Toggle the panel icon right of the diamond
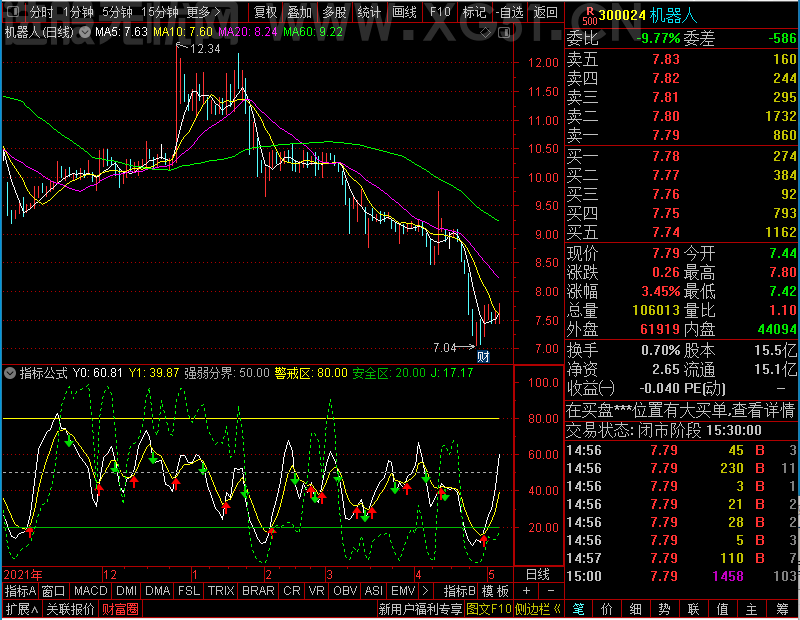 [x=504, y=33]
